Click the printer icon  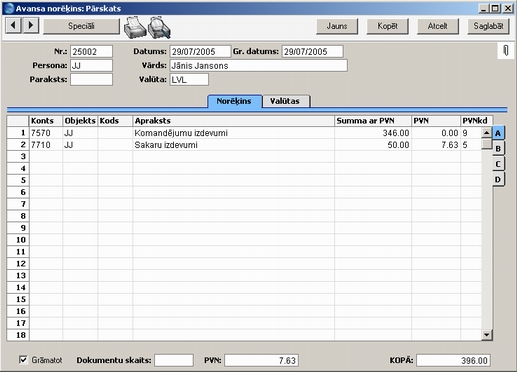pyautogui.click(x=135, y=28)
